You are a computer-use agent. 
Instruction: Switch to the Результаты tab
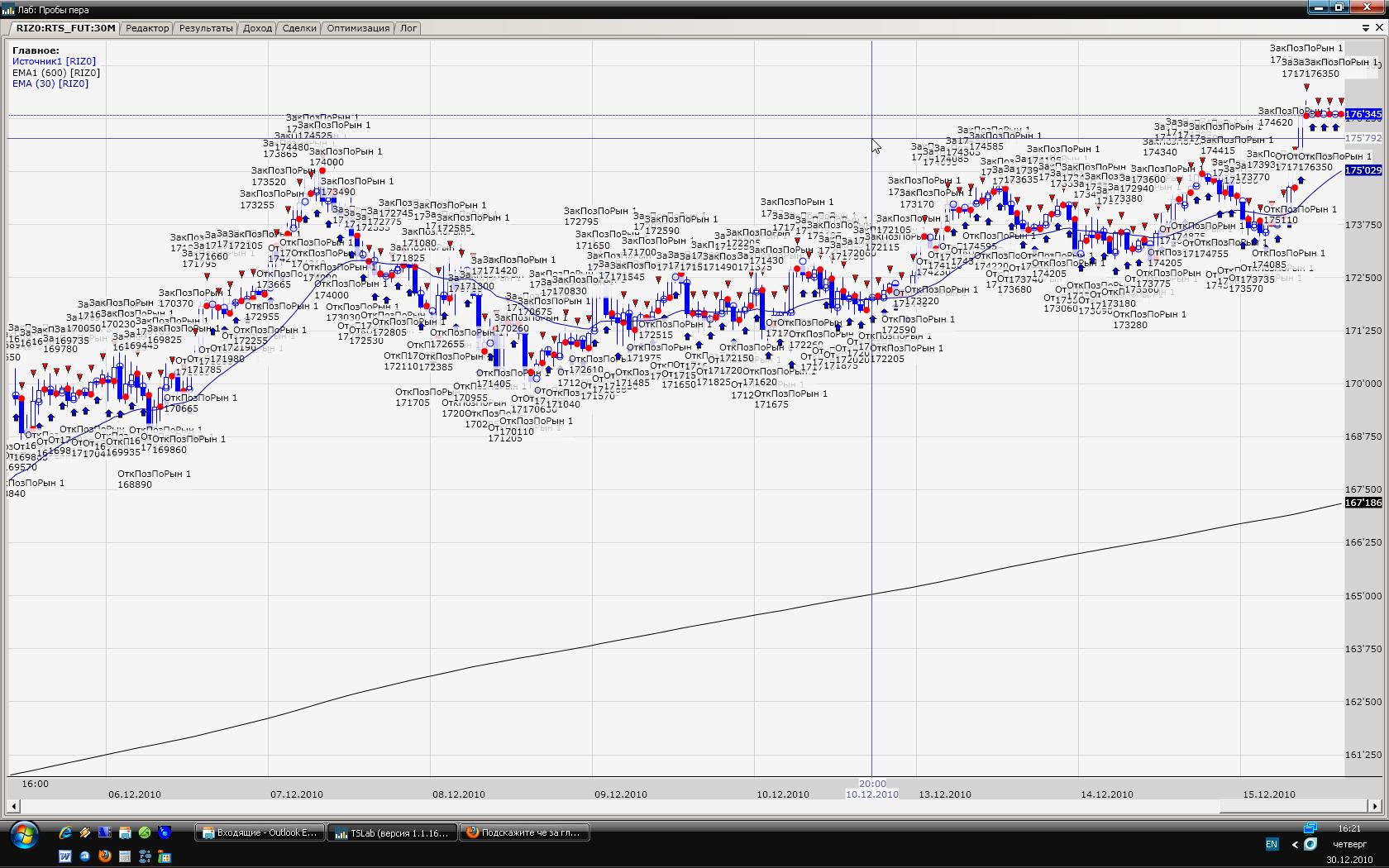tap(206, 28)
